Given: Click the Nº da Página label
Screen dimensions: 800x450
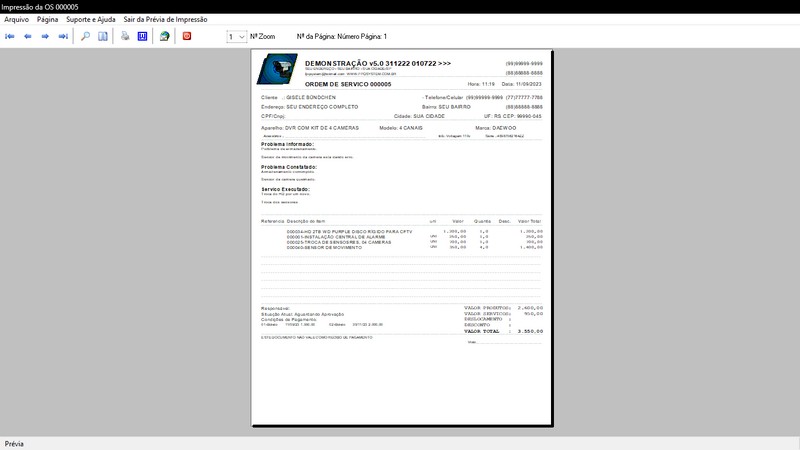Looking at the screenshot, I should pyautogui.click(x=341, y=37).
